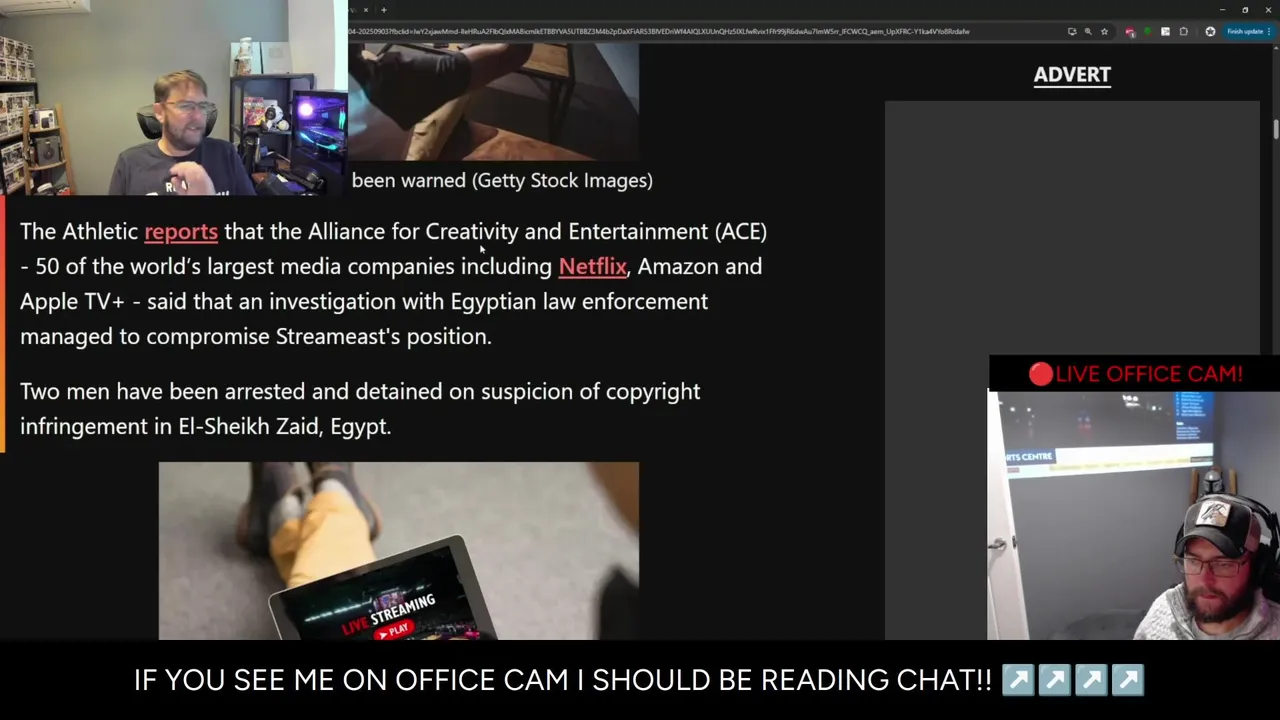Open a new browser tab with the plus button

pyautogui.click(x=383, y=10)
